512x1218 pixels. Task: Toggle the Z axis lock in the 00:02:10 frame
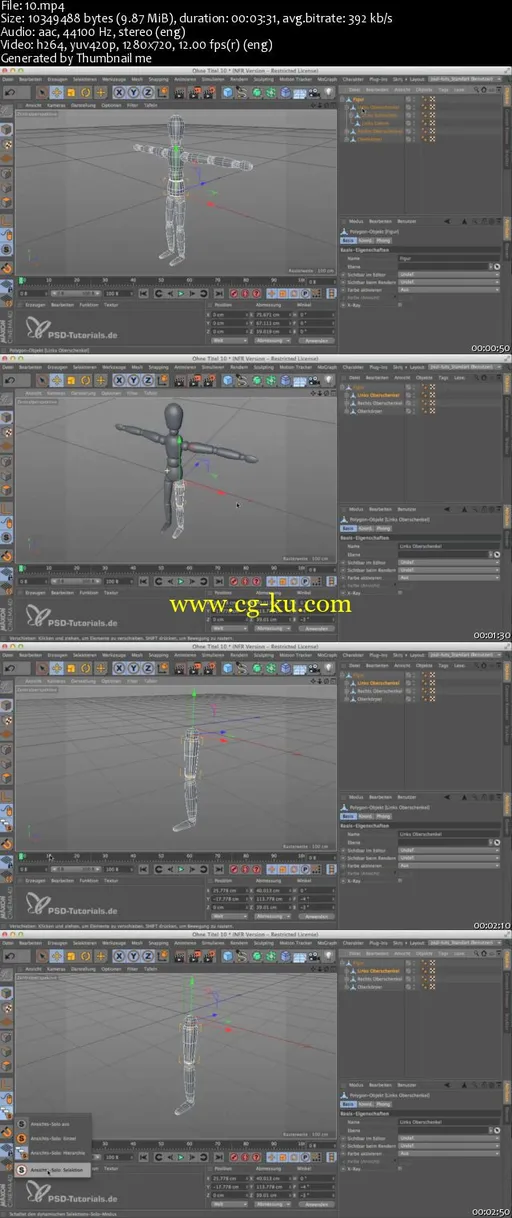147,666
